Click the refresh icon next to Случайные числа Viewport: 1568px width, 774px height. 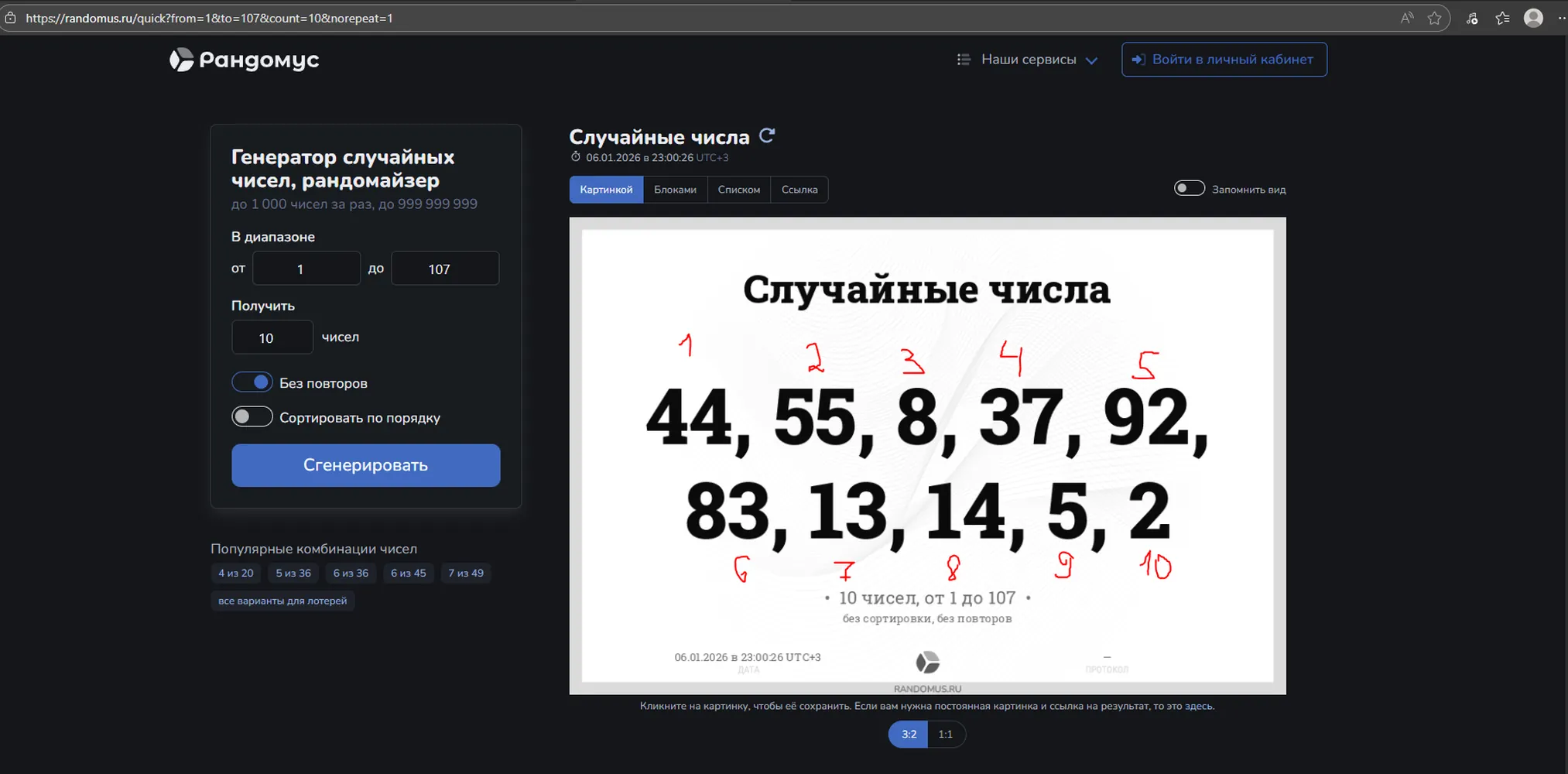767,135
